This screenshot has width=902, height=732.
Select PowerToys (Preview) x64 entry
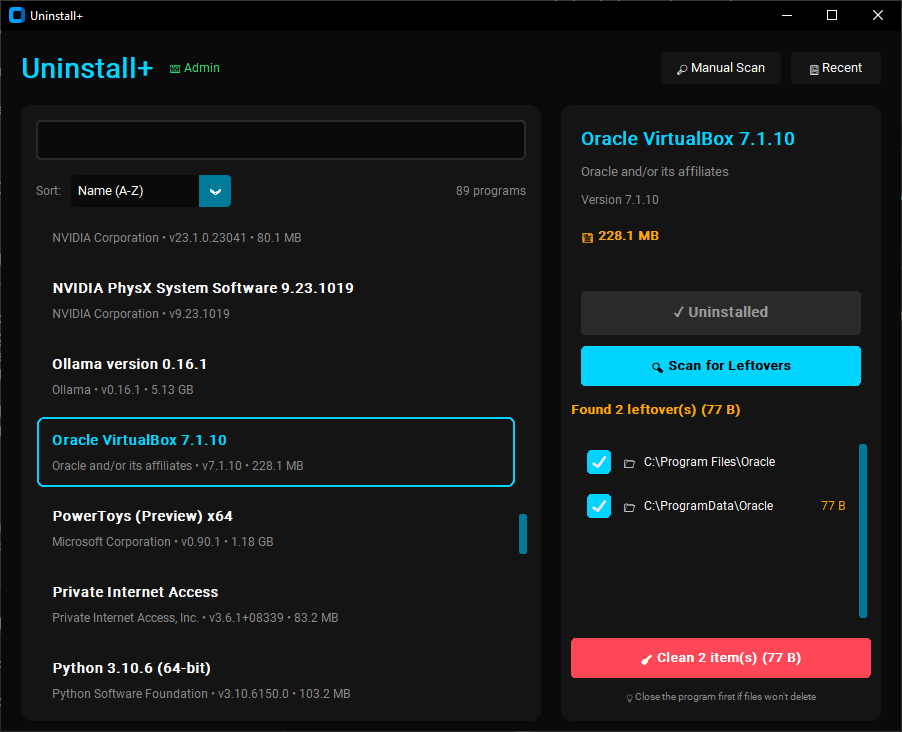[x=276, y=528]
